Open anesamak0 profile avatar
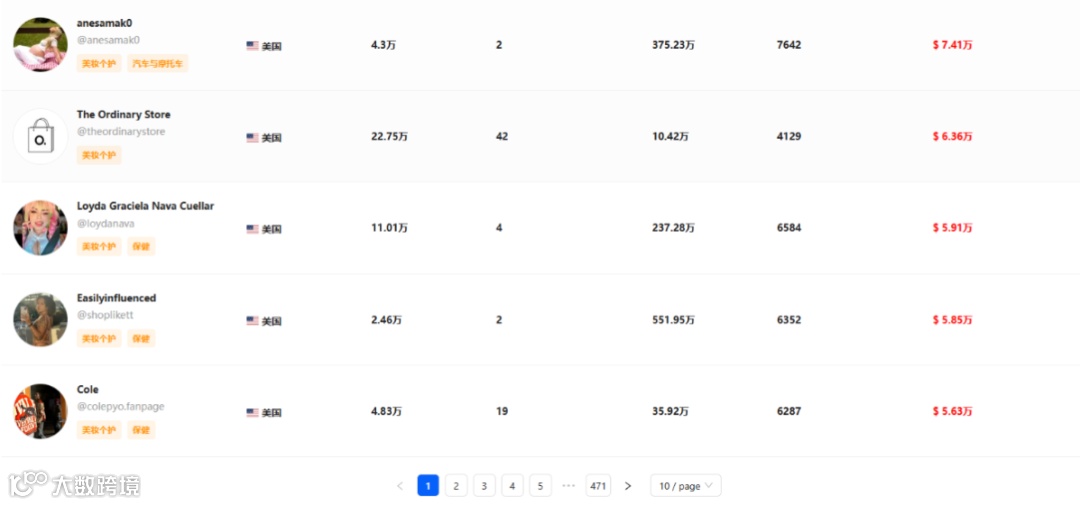The width and height of the screenshot is (1080, 505). coord(41,45)
